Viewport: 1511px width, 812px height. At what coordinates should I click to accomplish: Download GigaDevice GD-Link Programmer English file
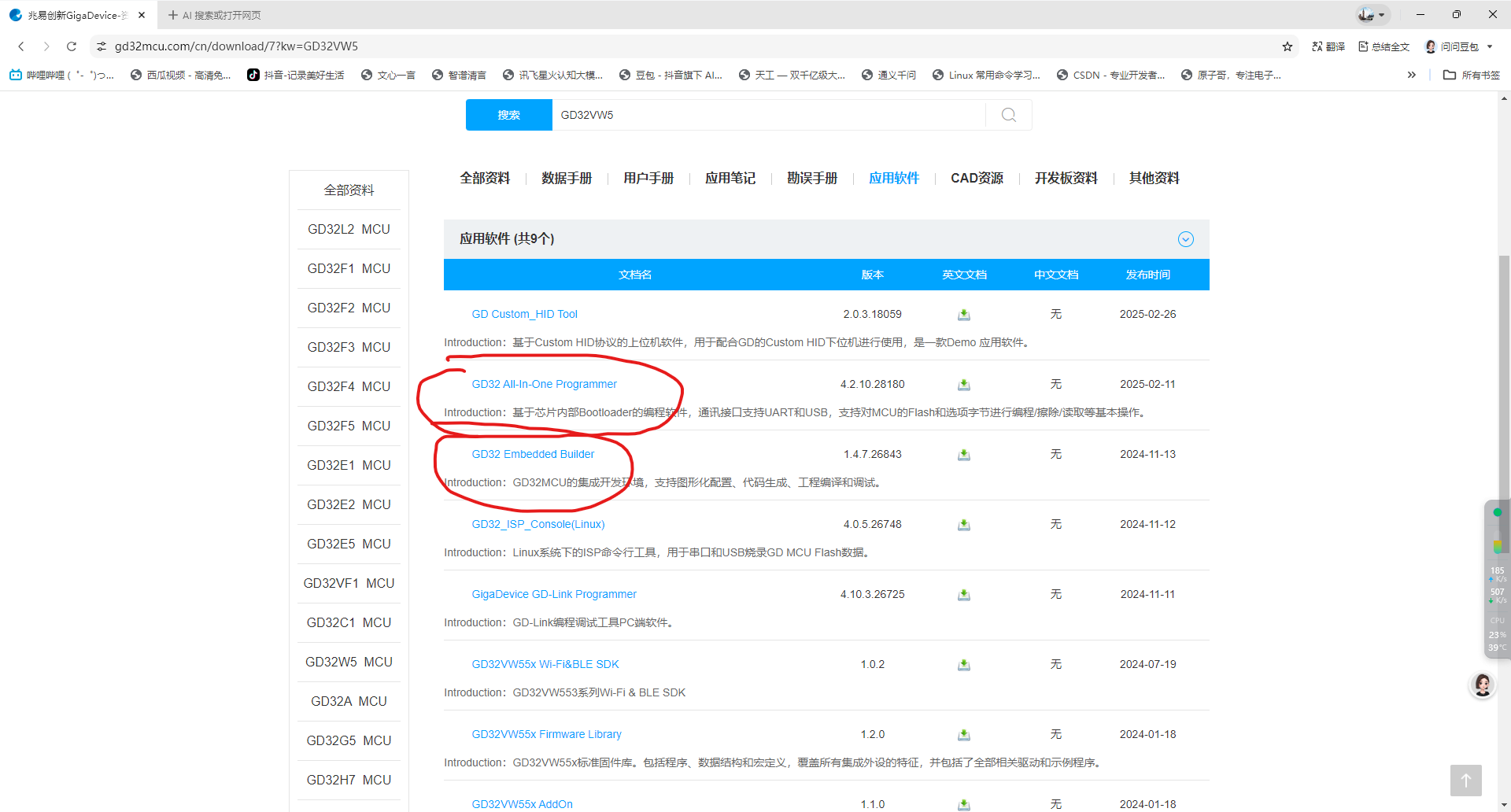[963, 595]
